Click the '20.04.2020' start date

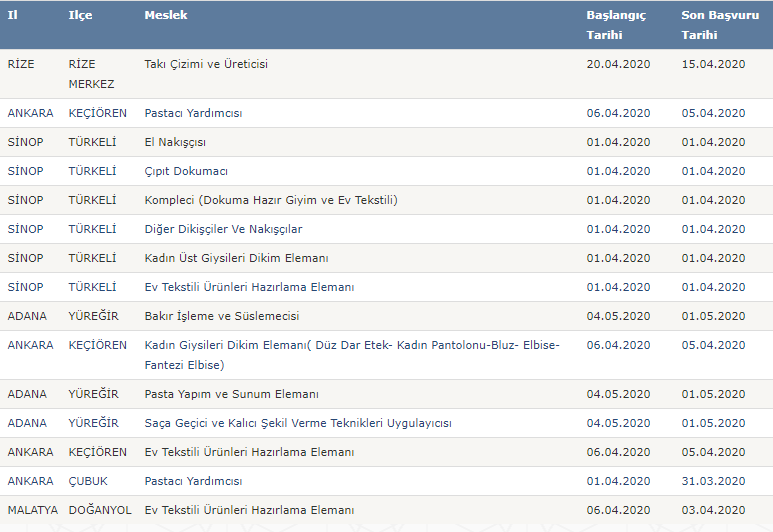click(x=618, y=64)
